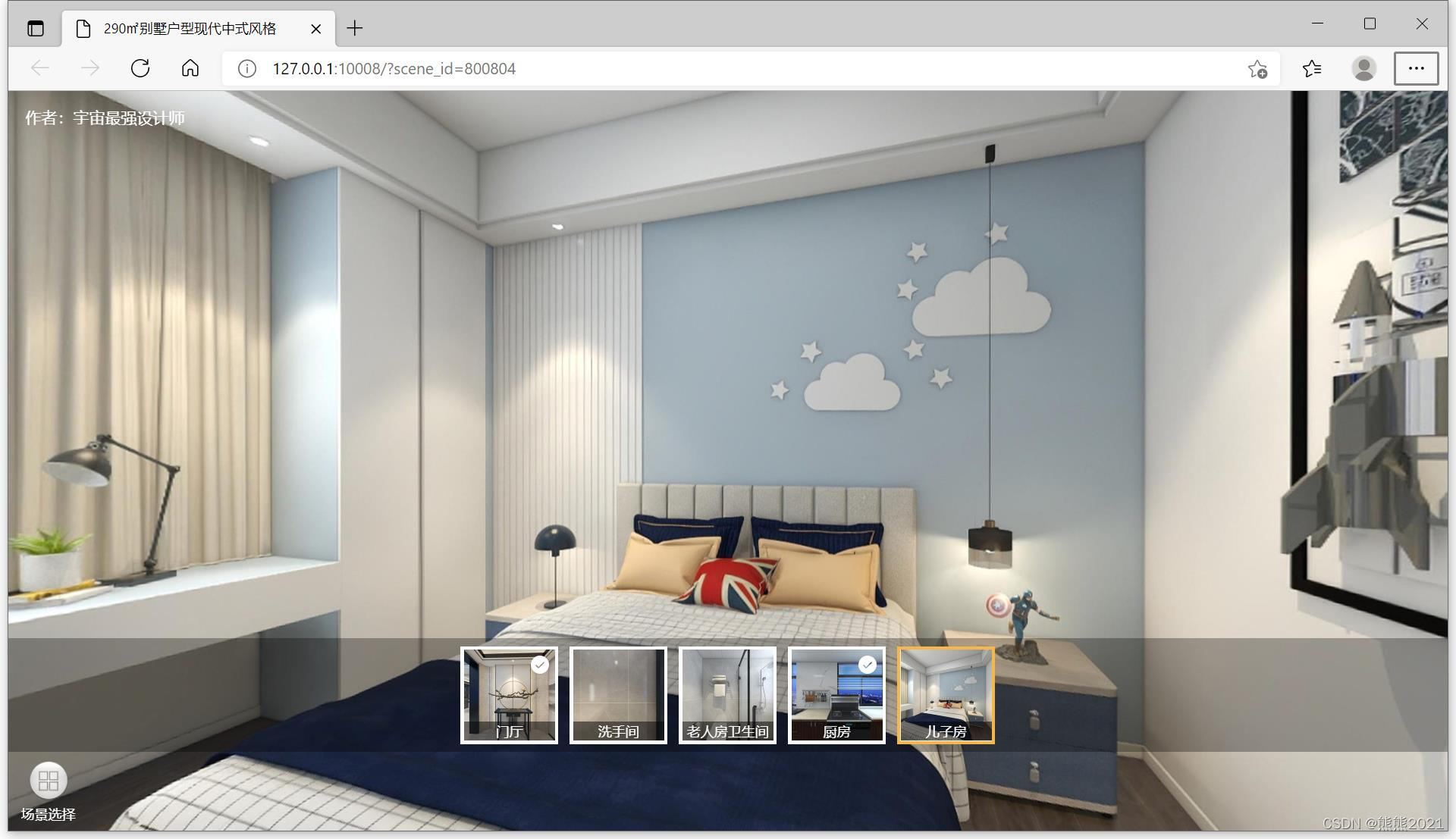
Task: Open browser settings and more menu
Action: pyautogui.click(x=1416, y=68)
